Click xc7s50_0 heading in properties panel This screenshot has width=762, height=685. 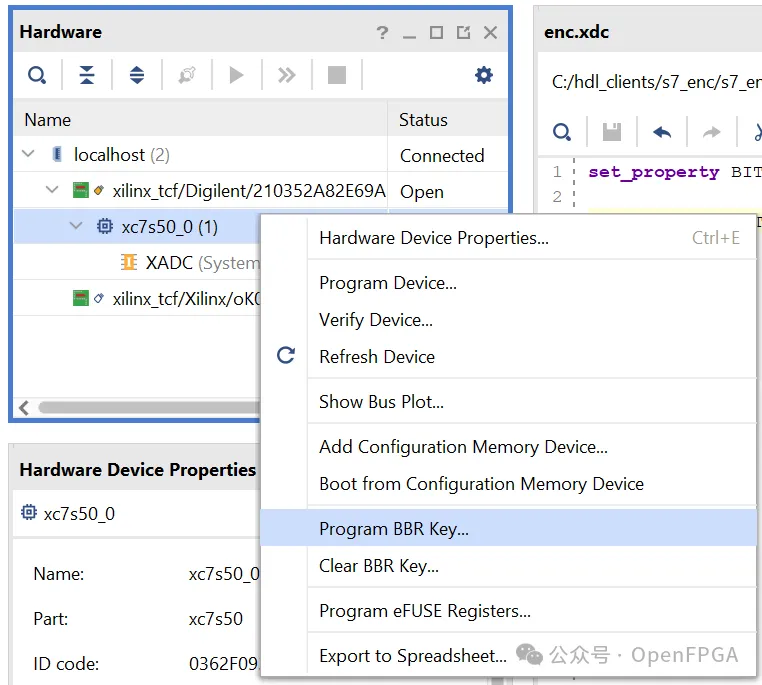[x=79, y=514]
